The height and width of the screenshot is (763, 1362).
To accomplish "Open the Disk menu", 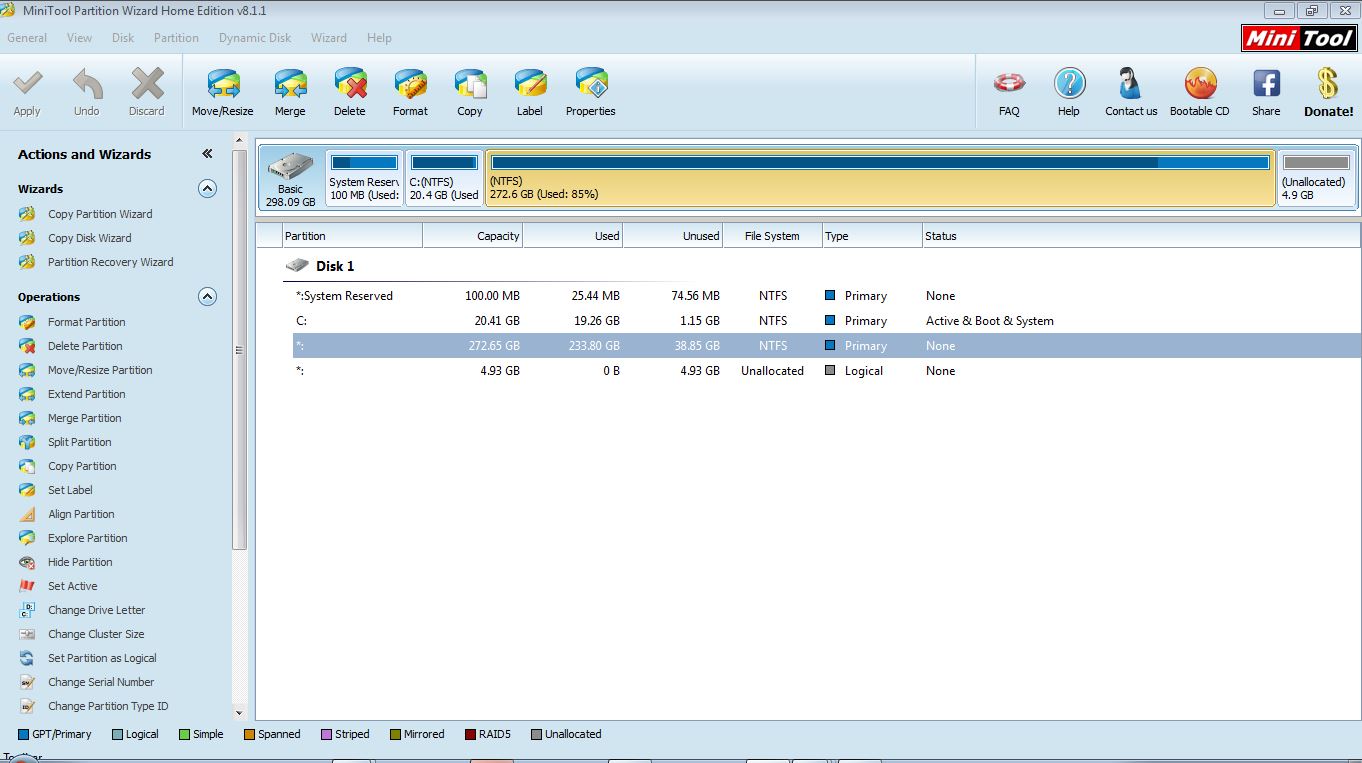I will tap(123, 38).
